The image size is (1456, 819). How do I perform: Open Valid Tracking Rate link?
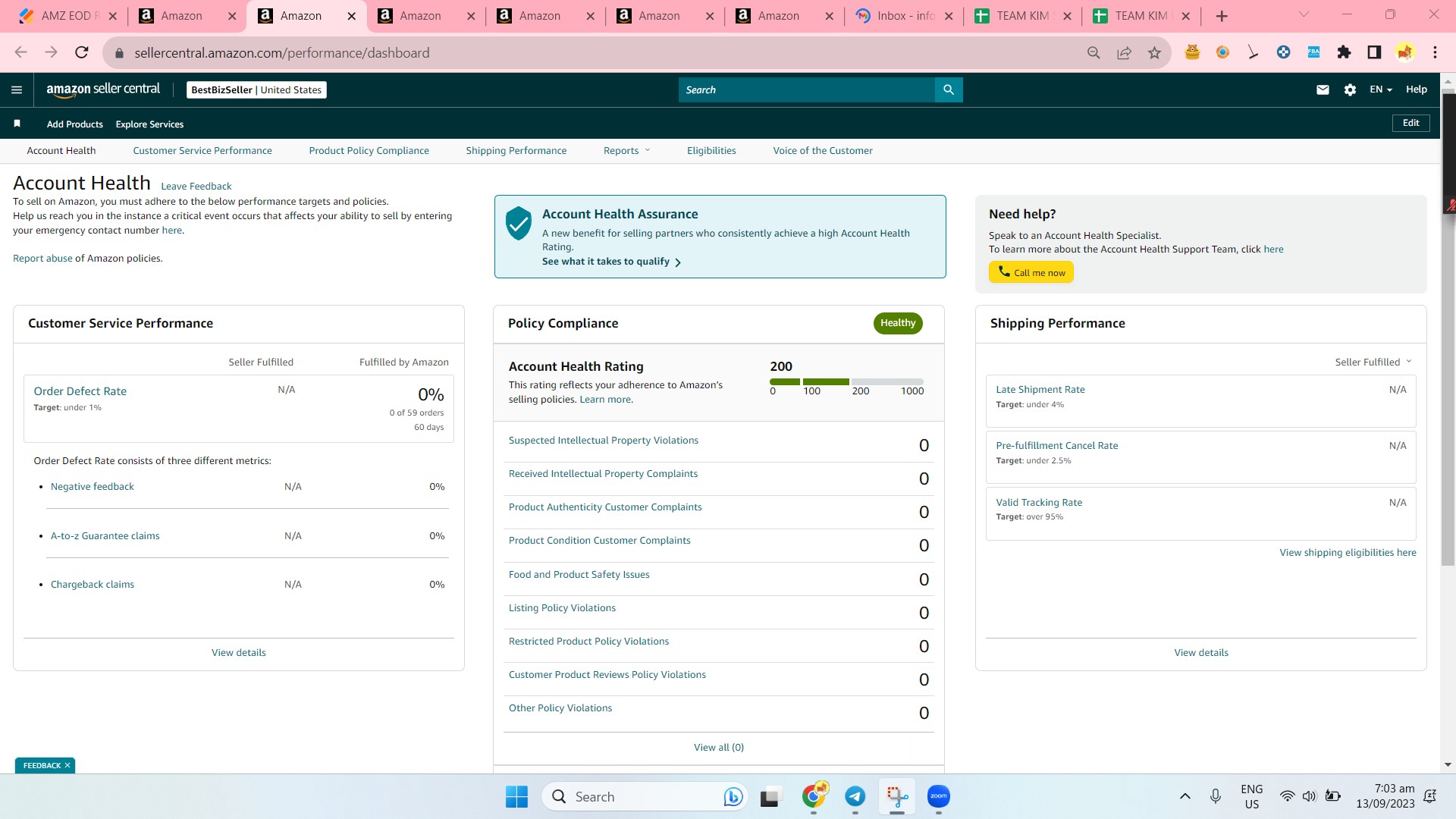[x=1039, y=502]
